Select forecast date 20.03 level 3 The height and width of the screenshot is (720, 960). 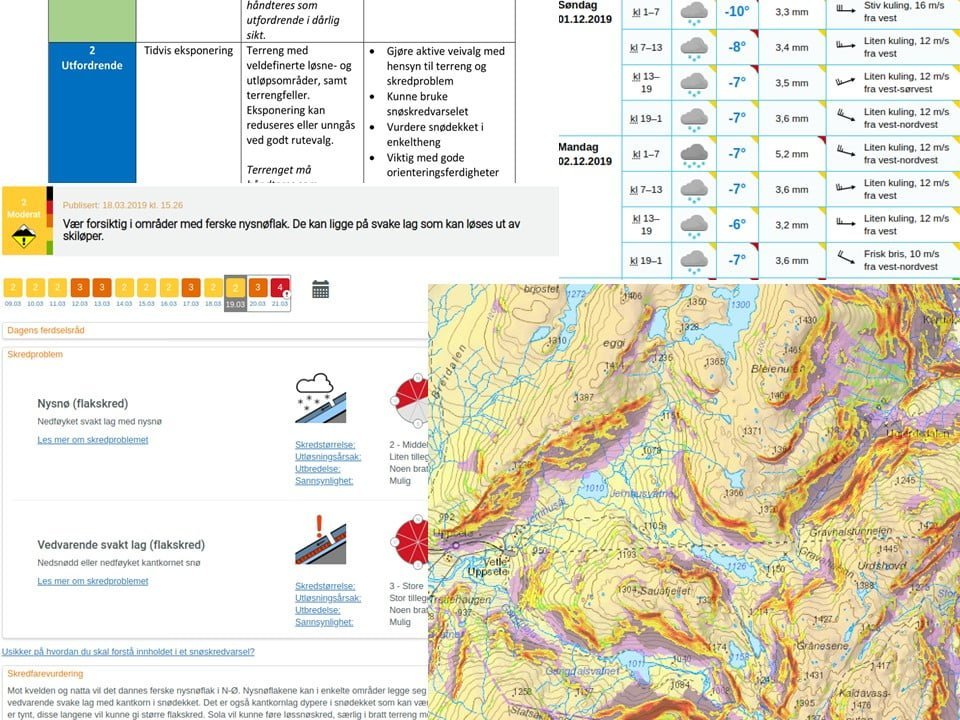(258, 291)
